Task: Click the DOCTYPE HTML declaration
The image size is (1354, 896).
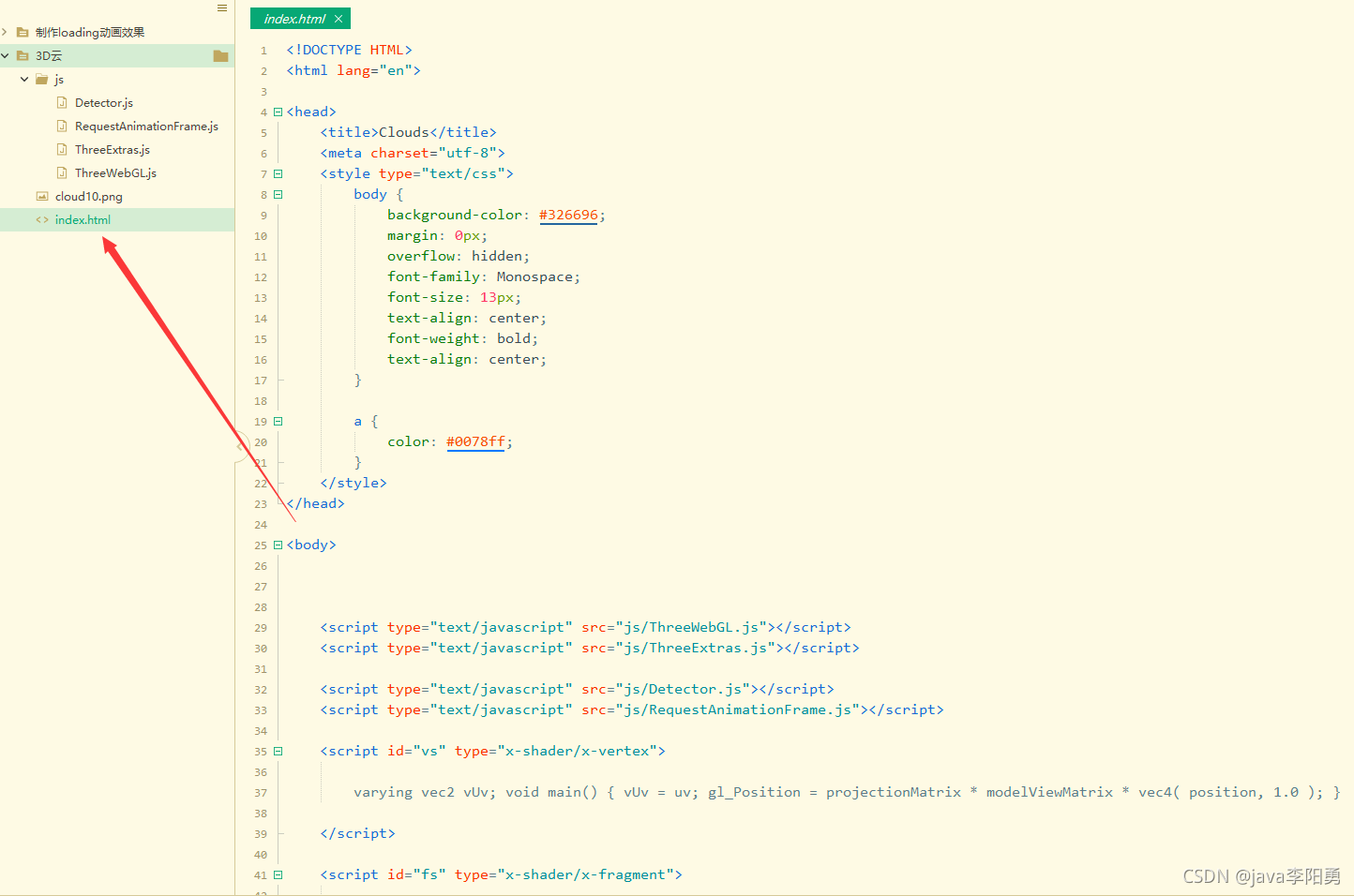Action: (349, 50)
